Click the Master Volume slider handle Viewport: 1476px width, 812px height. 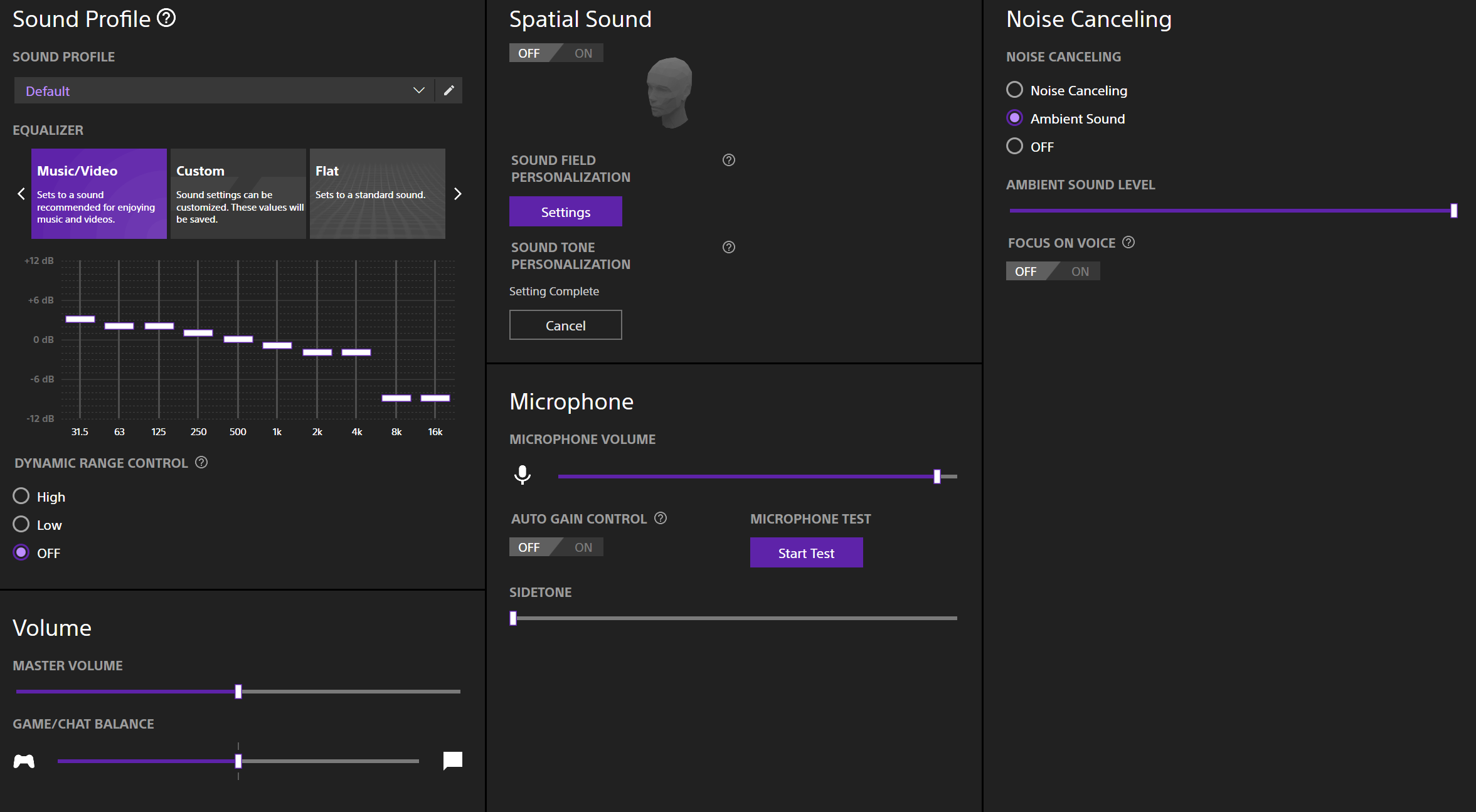pyautogui.click(x=238, y=692)
